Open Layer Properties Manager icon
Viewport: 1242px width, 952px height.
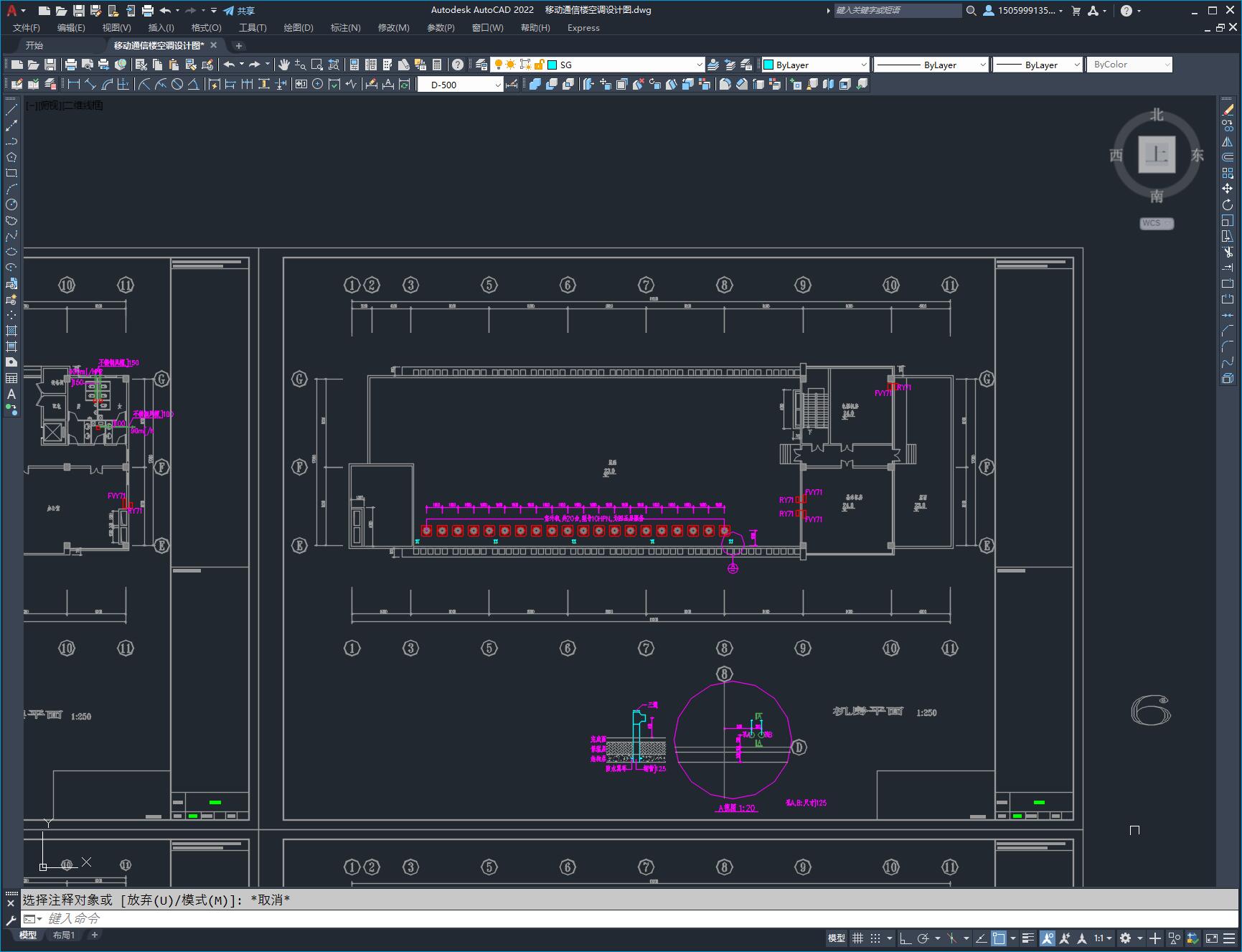(481, 65)
